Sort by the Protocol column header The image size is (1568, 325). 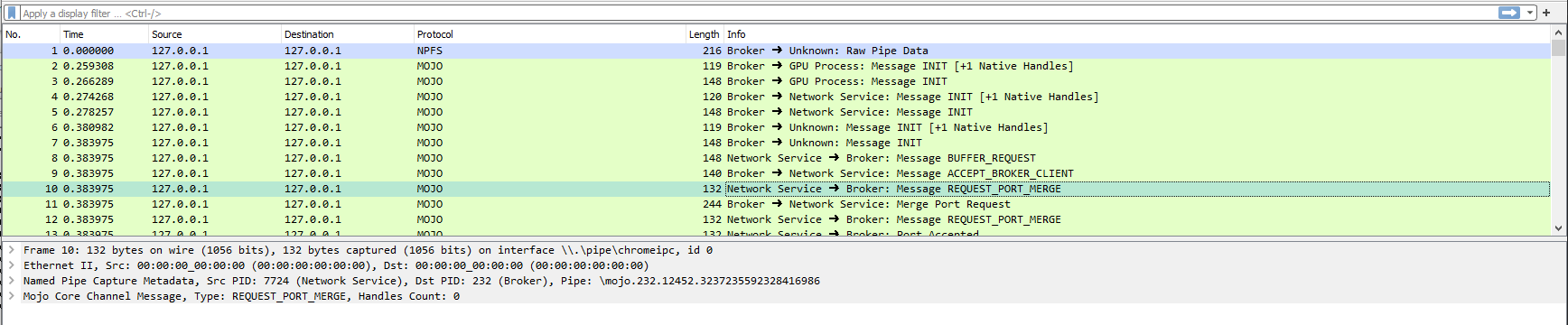[x=549, y=34]
